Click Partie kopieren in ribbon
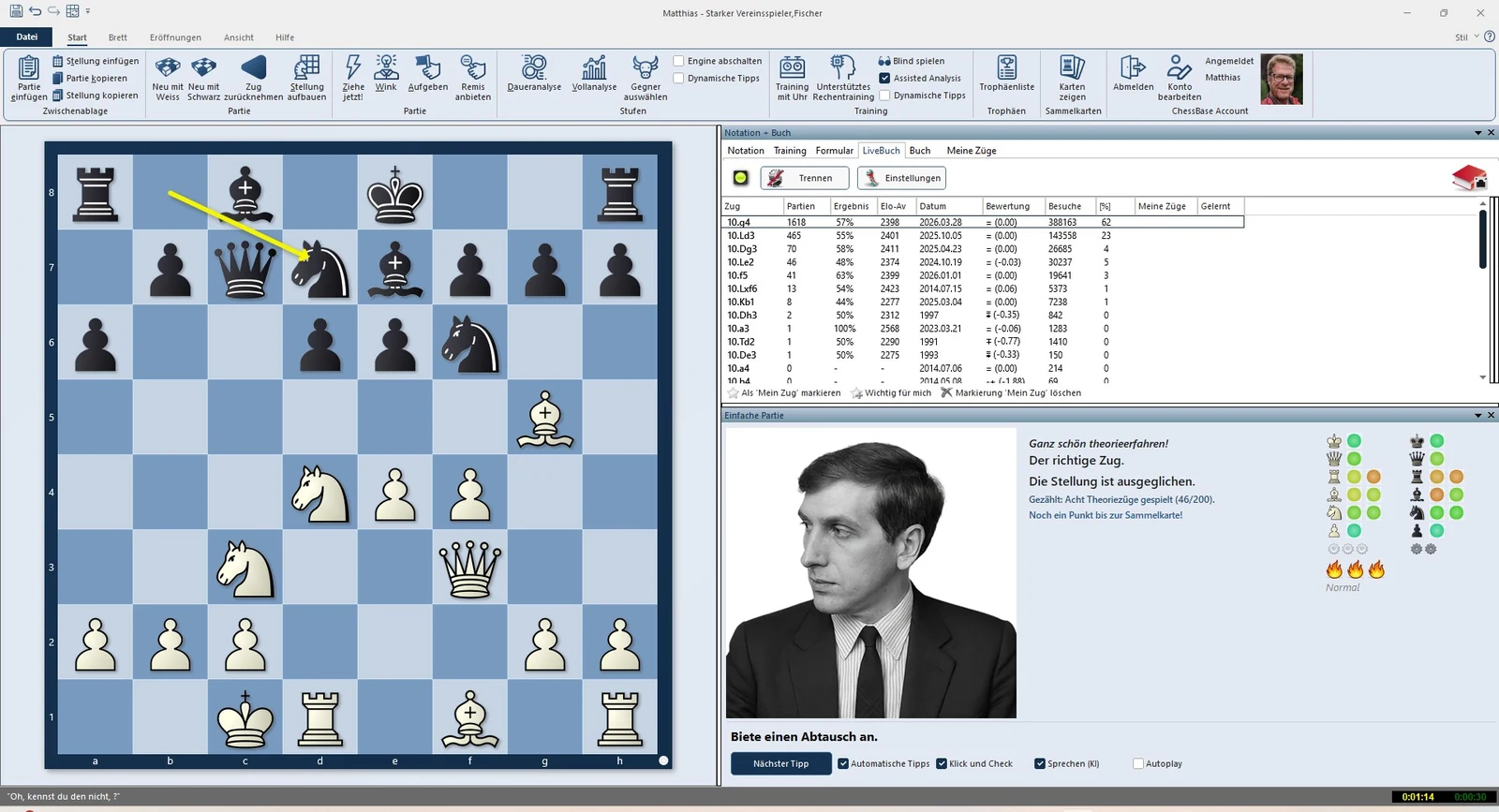 tap(90, 78)
